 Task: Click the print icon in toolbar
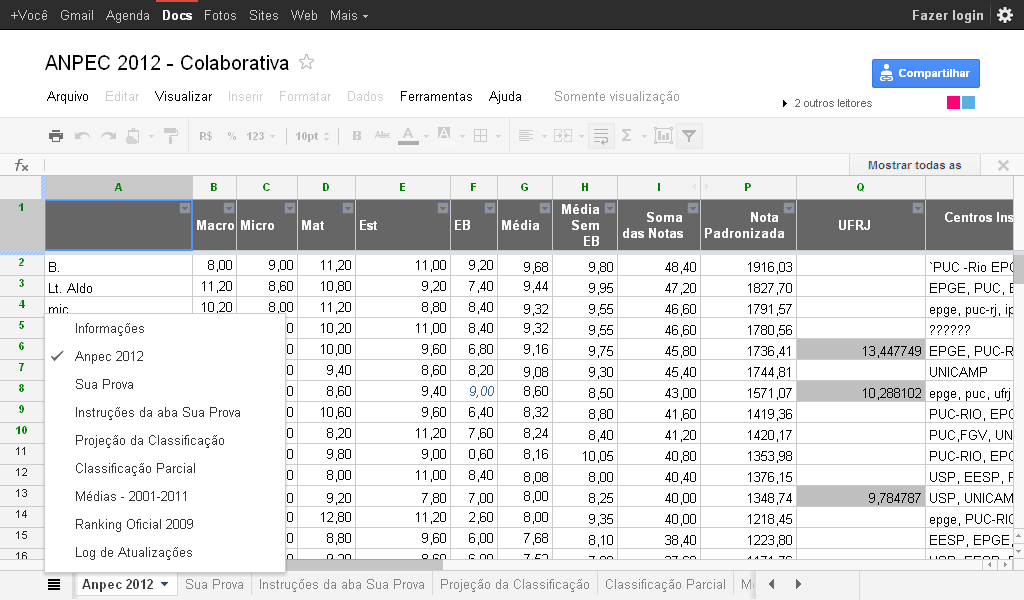[56, 136]
